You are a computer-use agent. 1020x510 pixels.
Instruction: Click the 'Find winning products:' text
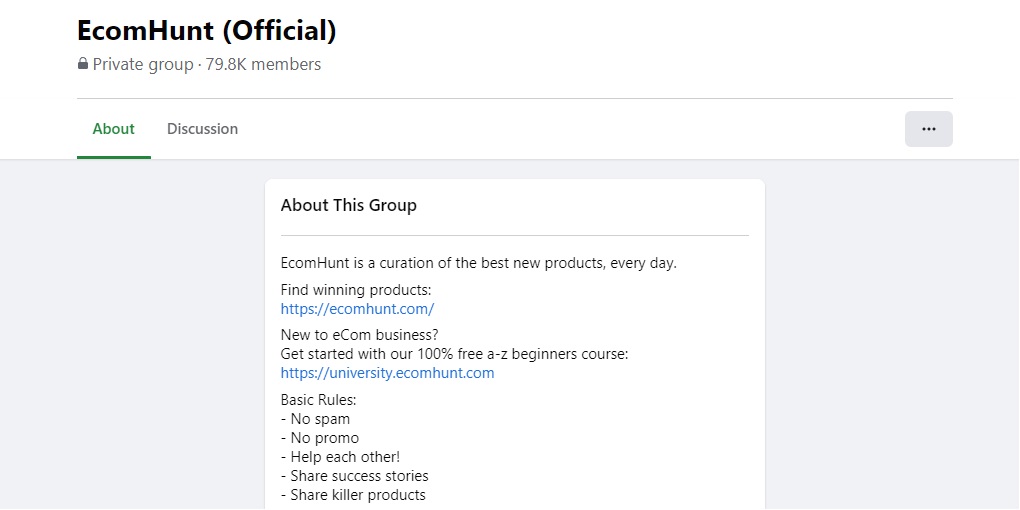pos(356,290)
